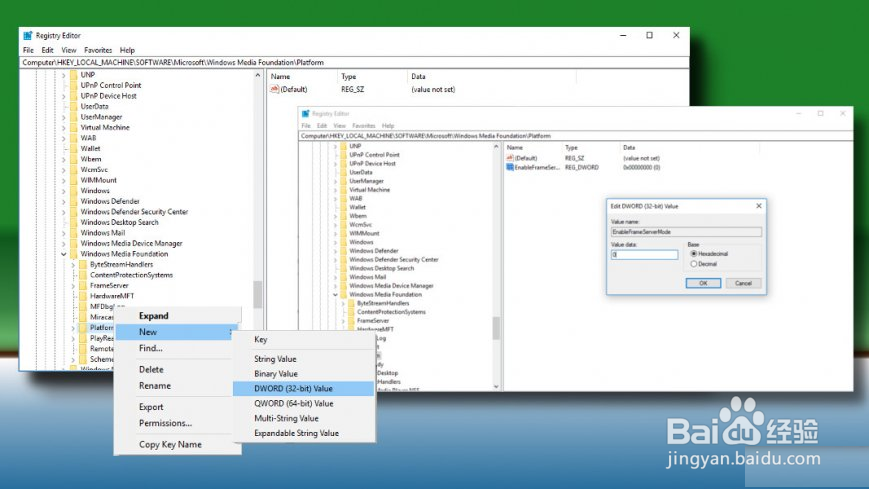Screen dimensions: 869x489
Task: Expand the WIMMount node in front window
Action: [64, 180]
